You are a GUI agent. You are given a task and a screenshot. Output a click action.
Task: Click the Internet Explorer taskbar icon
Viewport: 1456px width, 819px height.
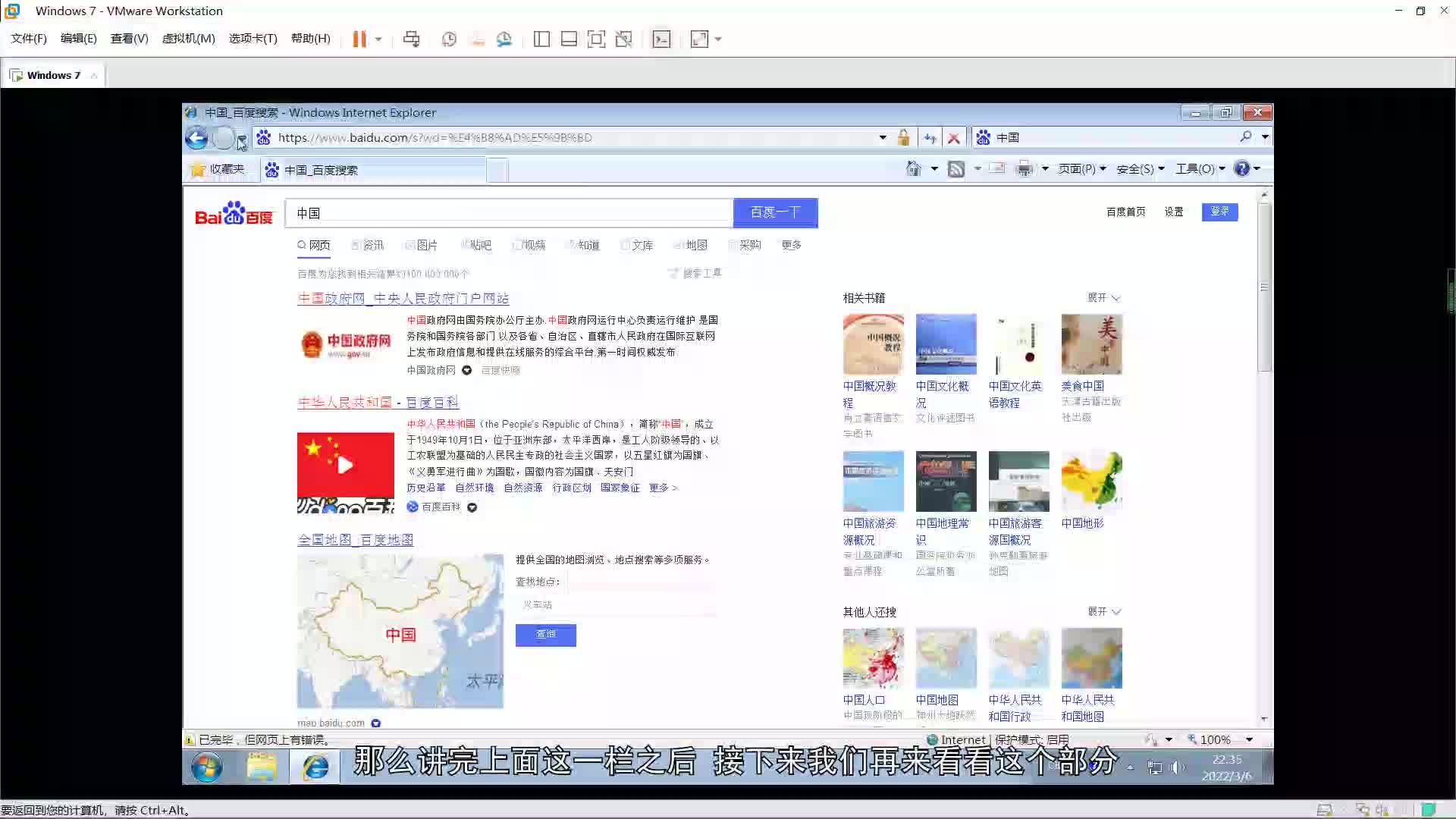315,767
